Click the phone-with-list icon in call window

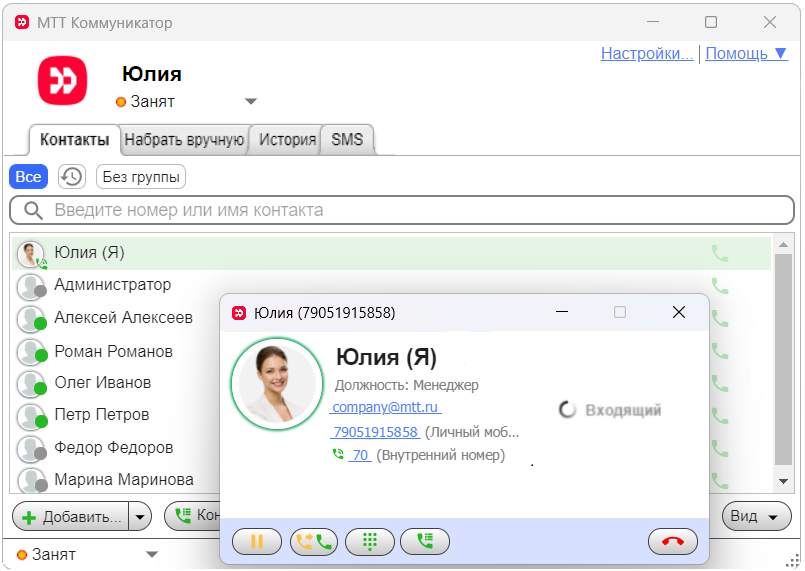425,541
